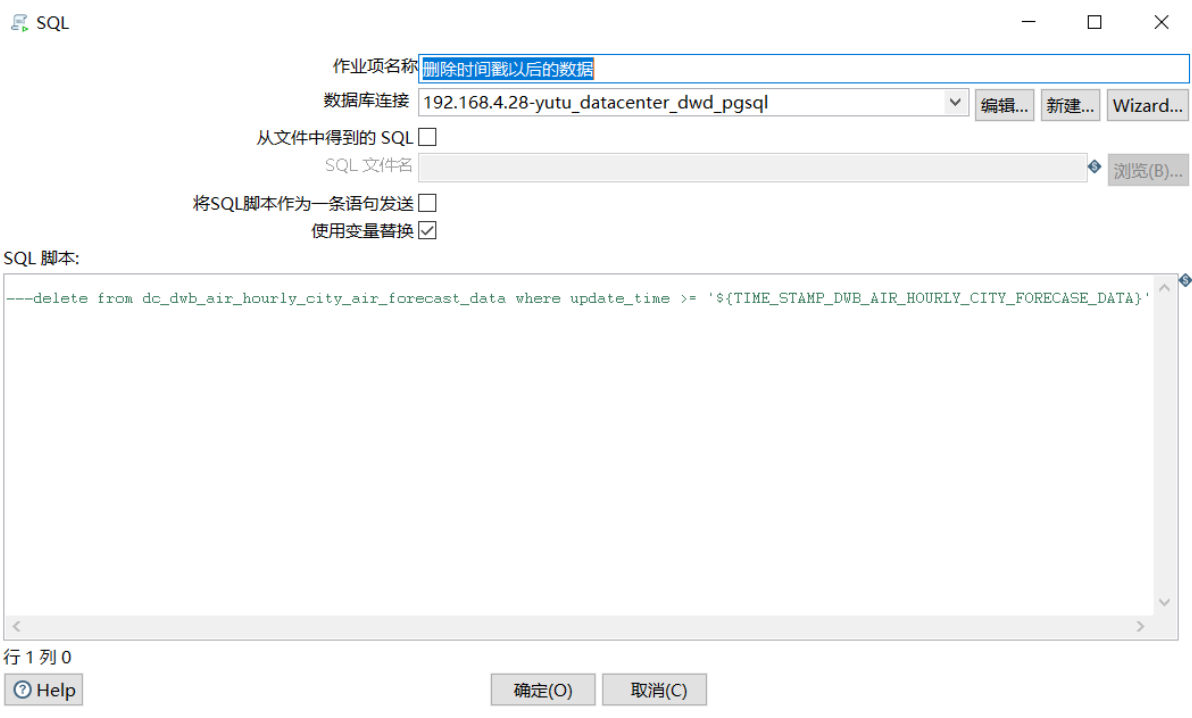Maximize the SQL dialog window
Image resolution: width=1192 pixels, height=718 pixels.
point(1094,22)
